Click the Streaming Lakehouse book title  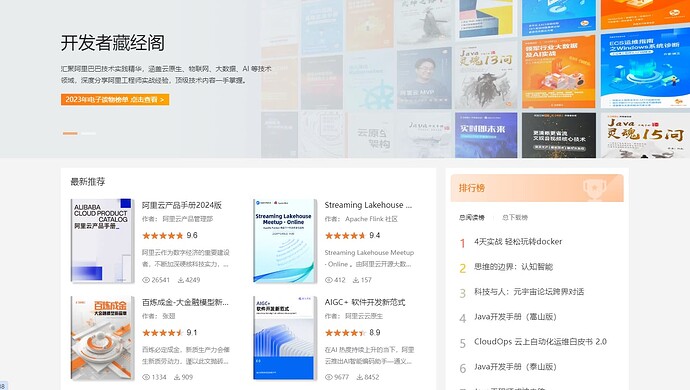click(x=368, y=205)
